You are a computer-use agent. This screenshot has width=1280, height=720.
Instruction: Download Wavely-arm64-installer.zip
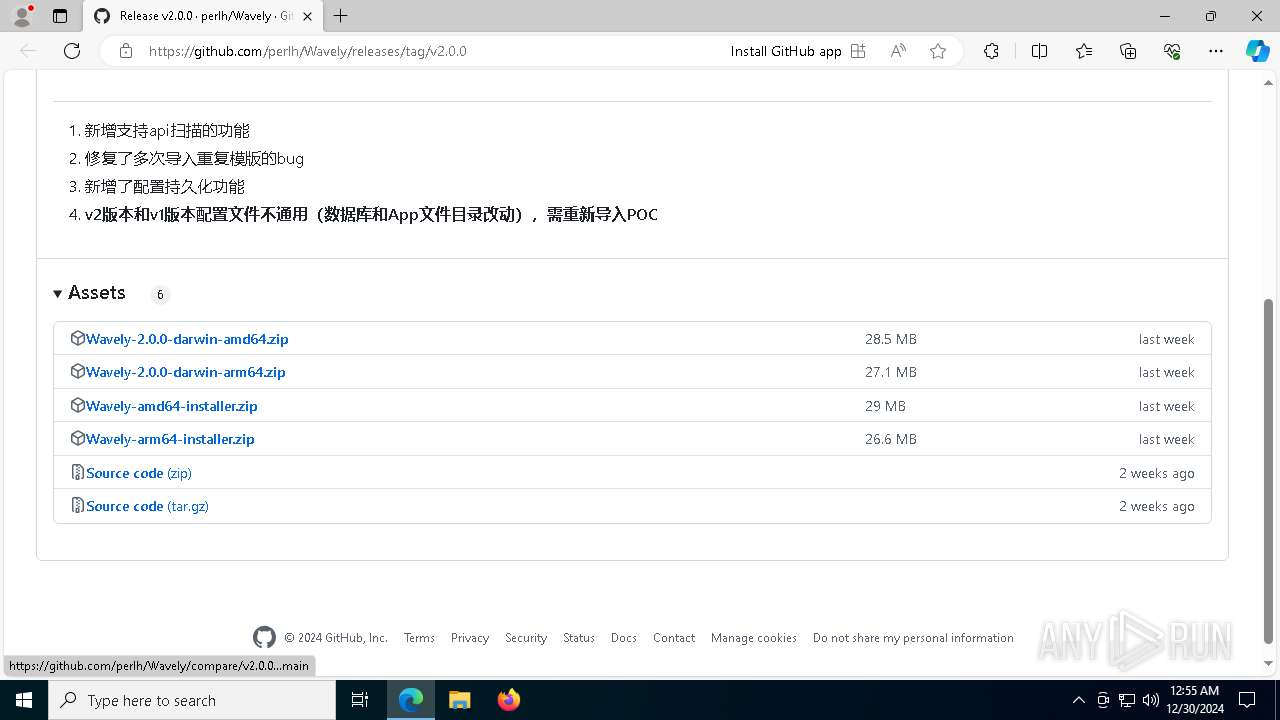(170, 439)
